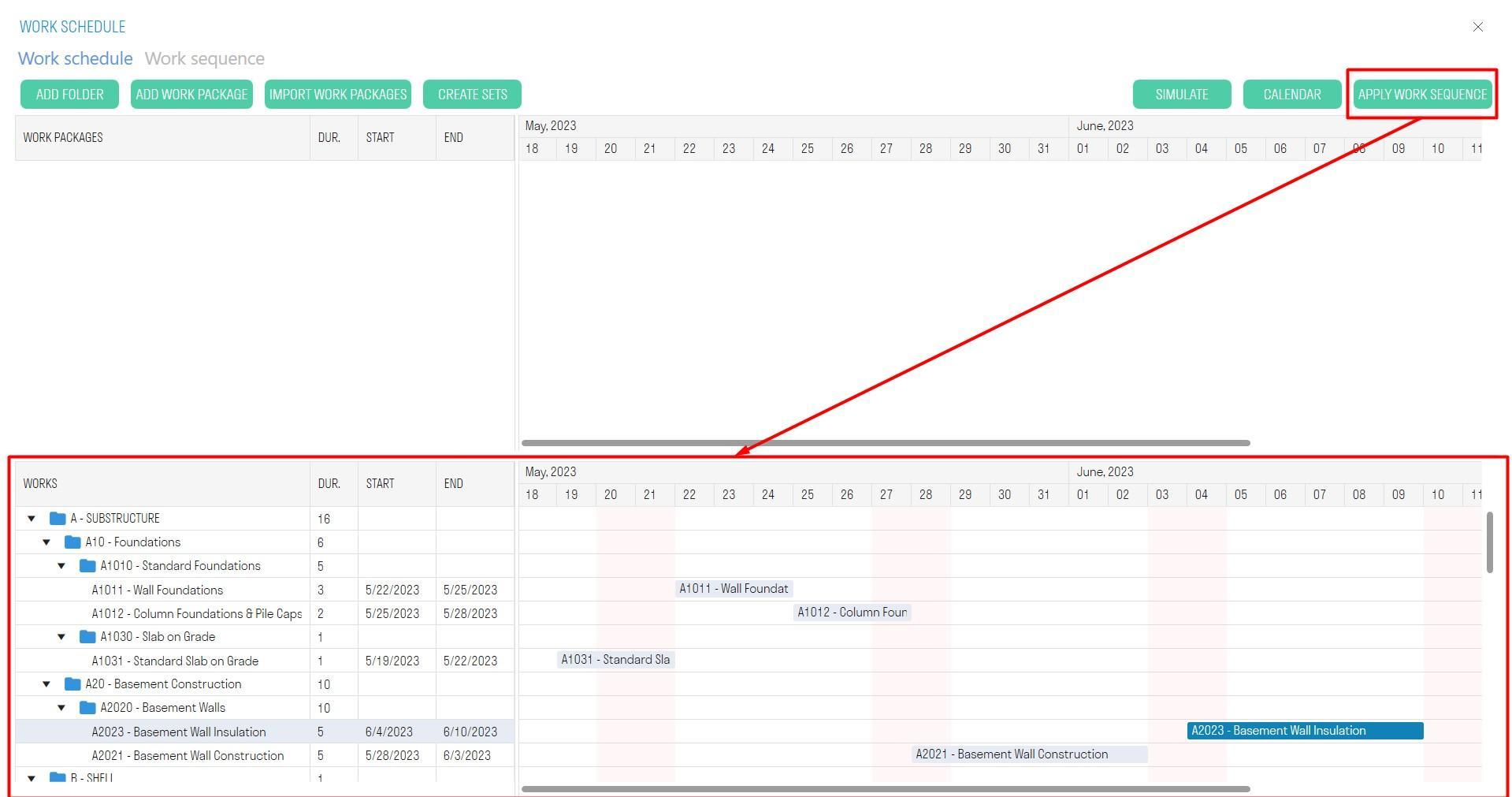1512x797 pixels.
Task: Click June, 2023 label in upper timeline
Action: click(1105, 126)
